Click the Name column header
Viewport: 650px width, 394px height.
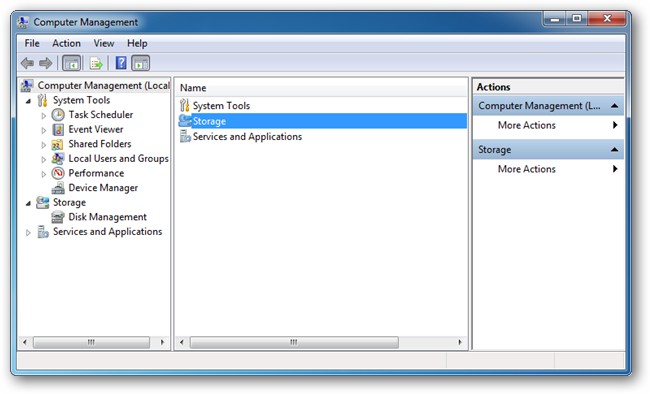pyautogui.click(x=321, y=88)
